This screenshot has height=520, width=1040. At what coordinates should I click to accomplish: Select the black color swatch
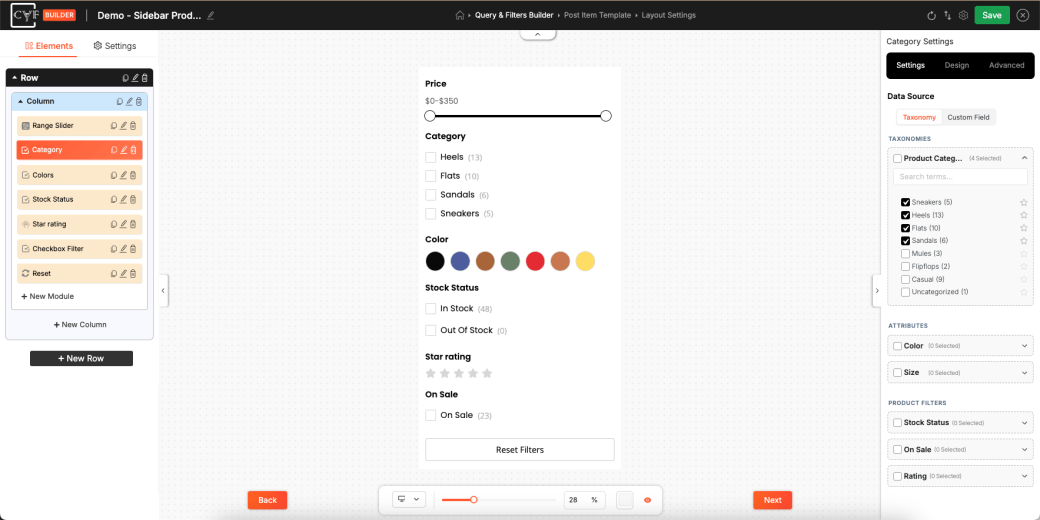tap(435, 261)
